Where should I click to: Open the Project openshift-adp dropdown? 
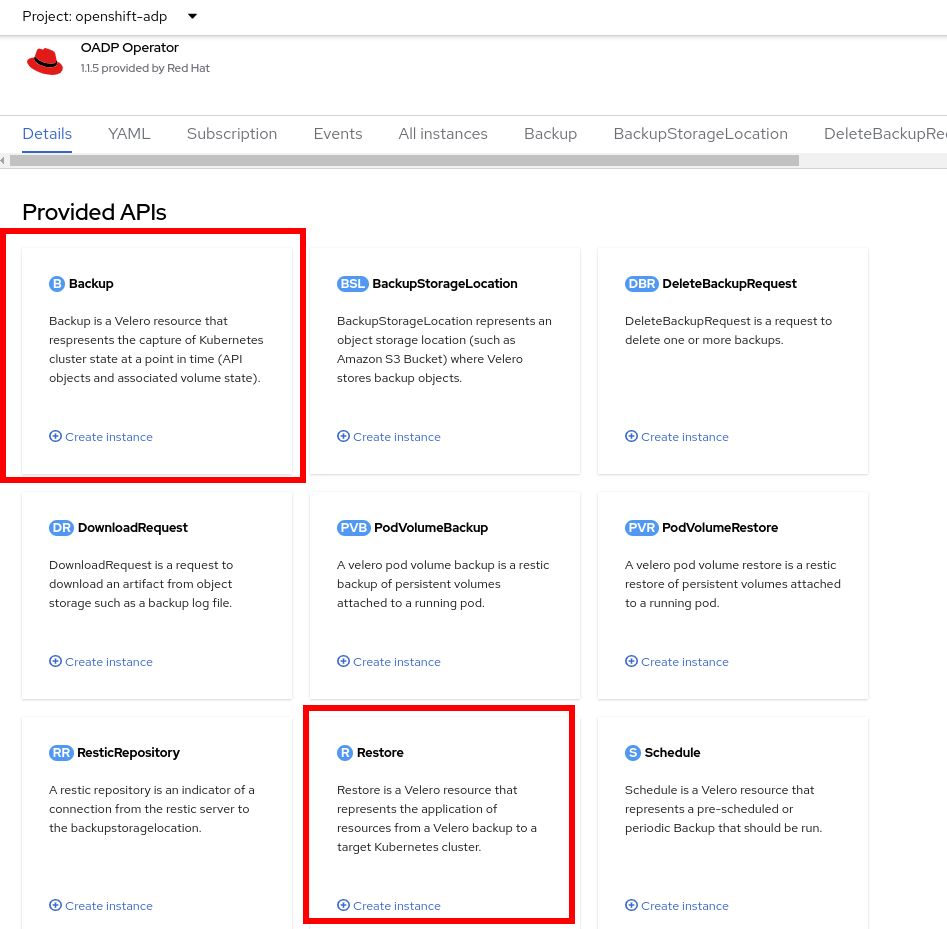coord(110,16)
